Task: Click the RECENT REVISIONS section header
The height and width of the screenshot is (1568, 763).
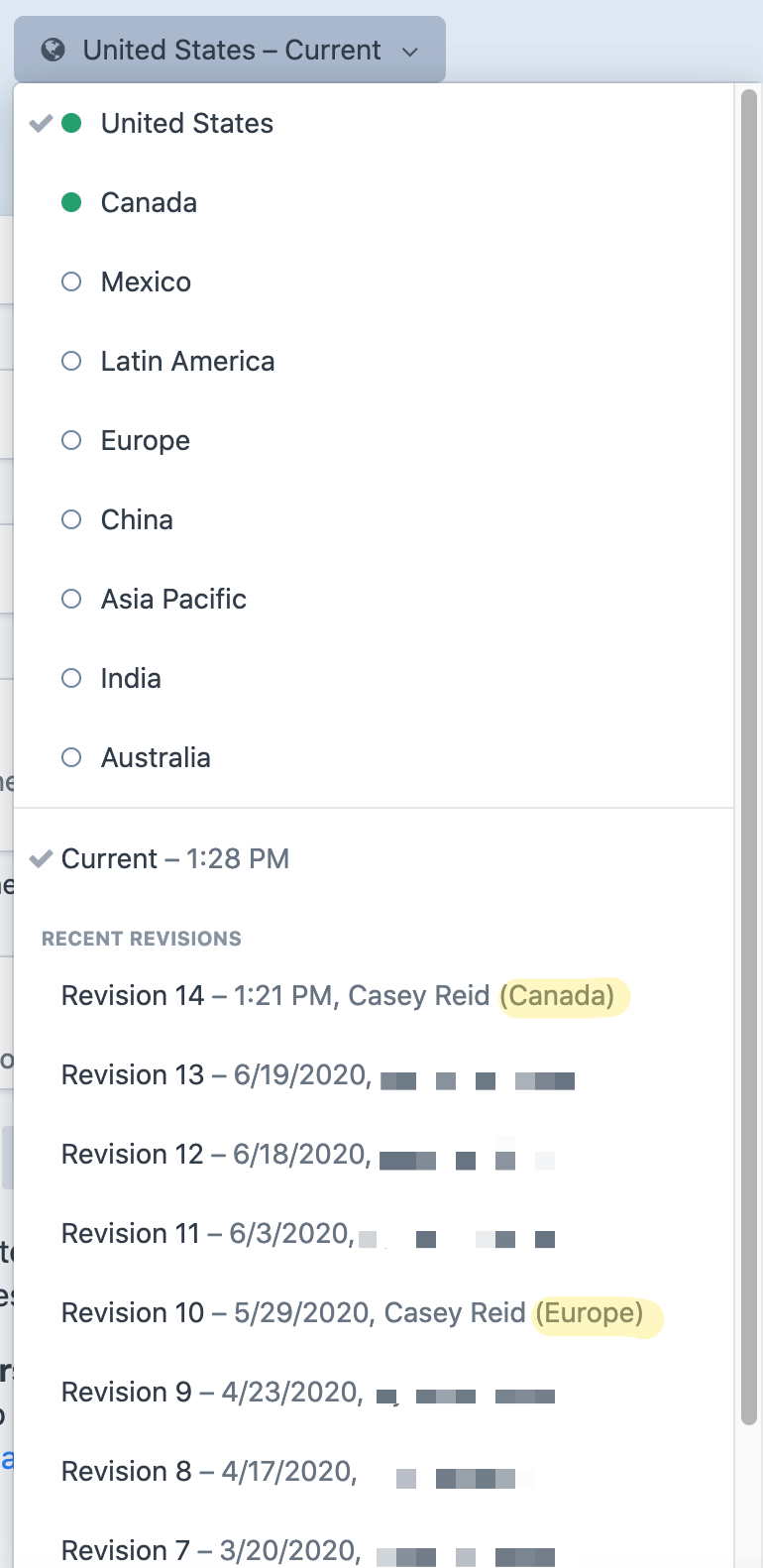Action: pos(141,938)
